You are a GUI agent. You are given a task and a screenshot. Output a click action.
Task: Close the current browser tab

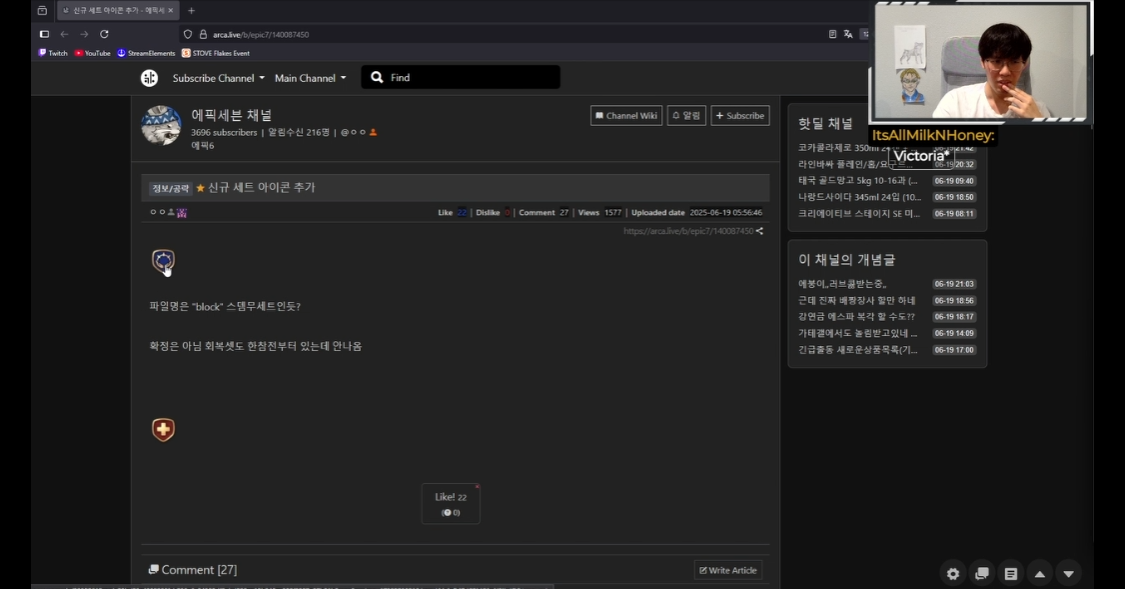click(x=171, y=10)
